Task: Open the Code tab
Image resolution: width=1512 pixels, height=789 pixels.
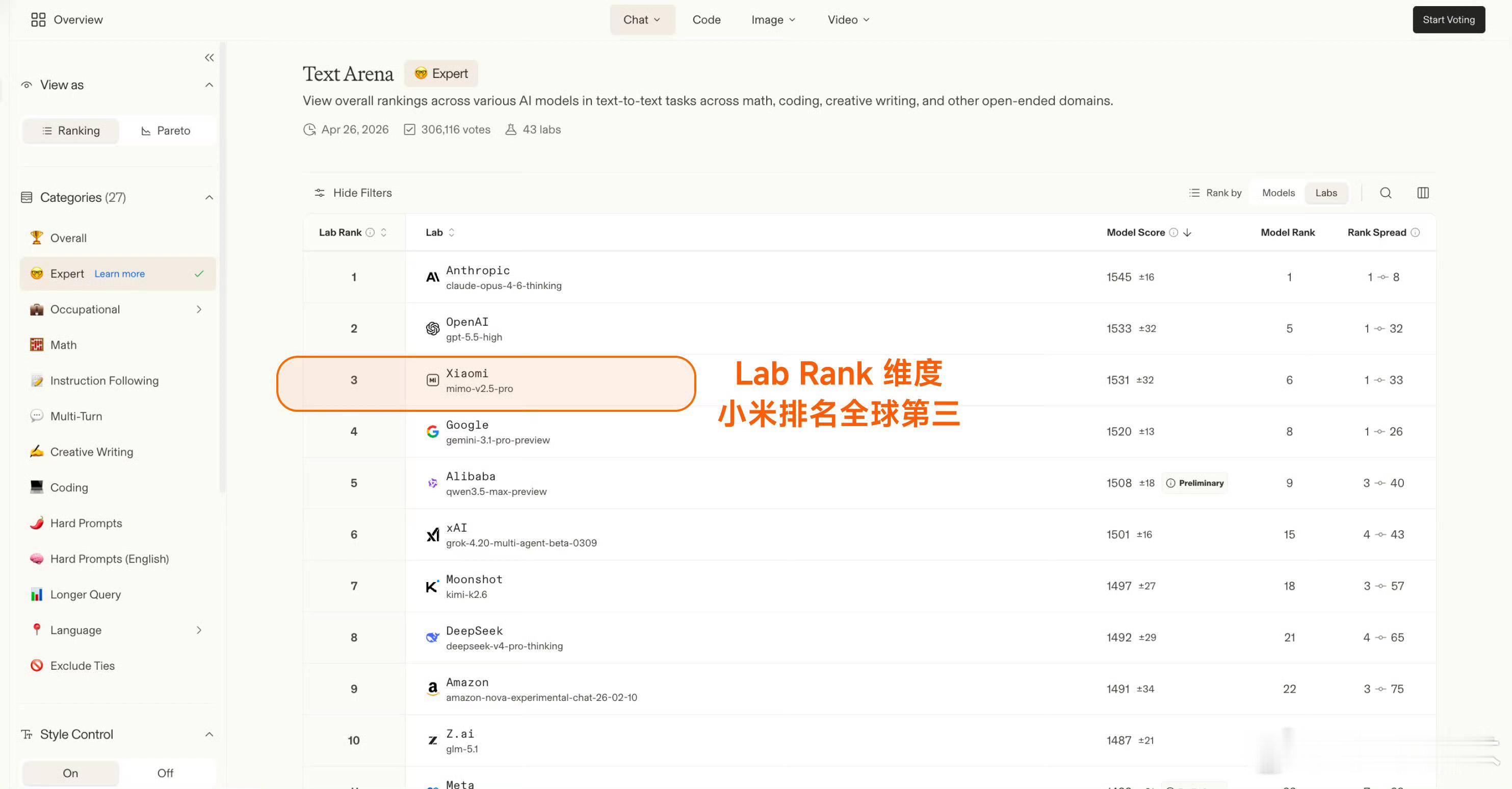Action: click(706, 19)
